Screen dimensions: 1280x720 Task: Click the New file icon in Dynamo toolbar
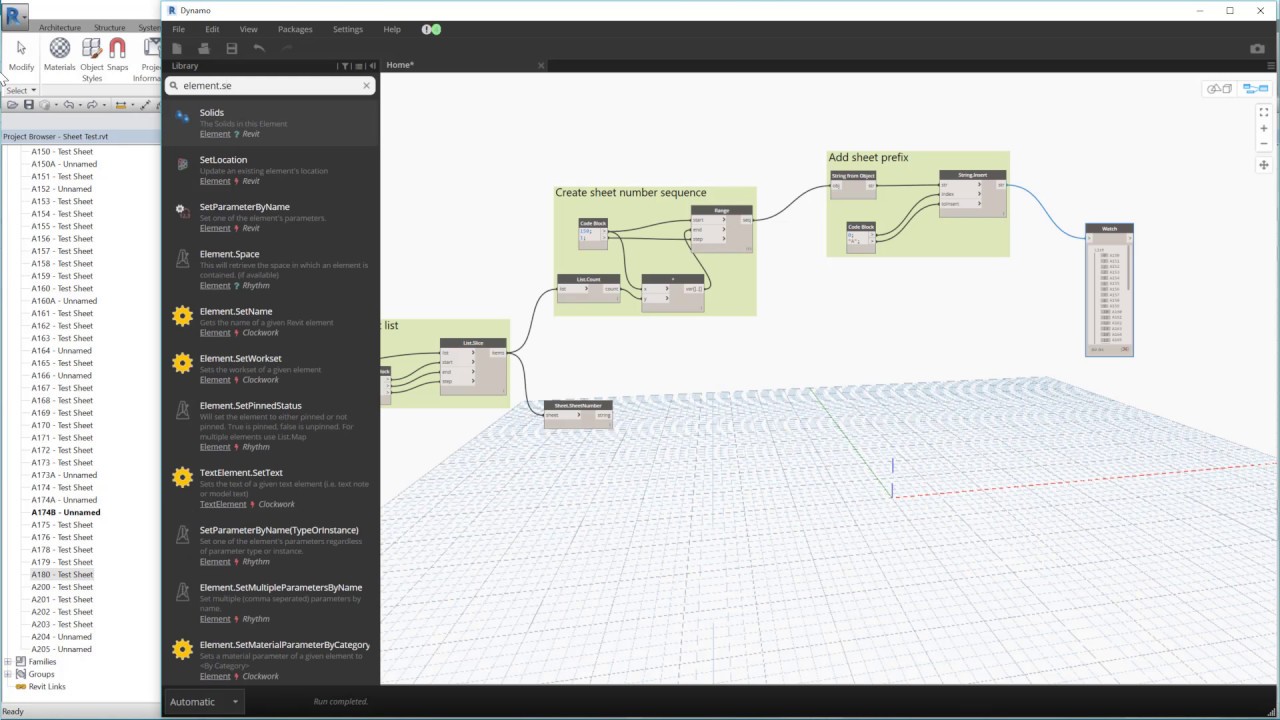177,48
